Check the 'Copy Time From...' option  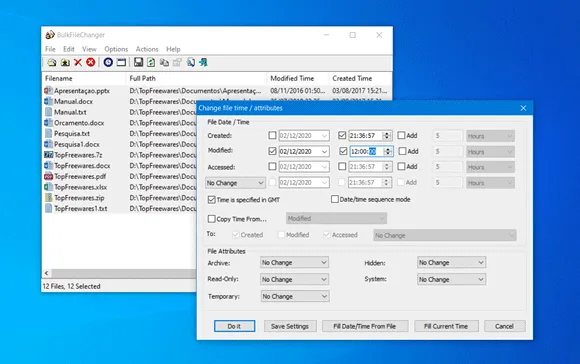point(212,219)
